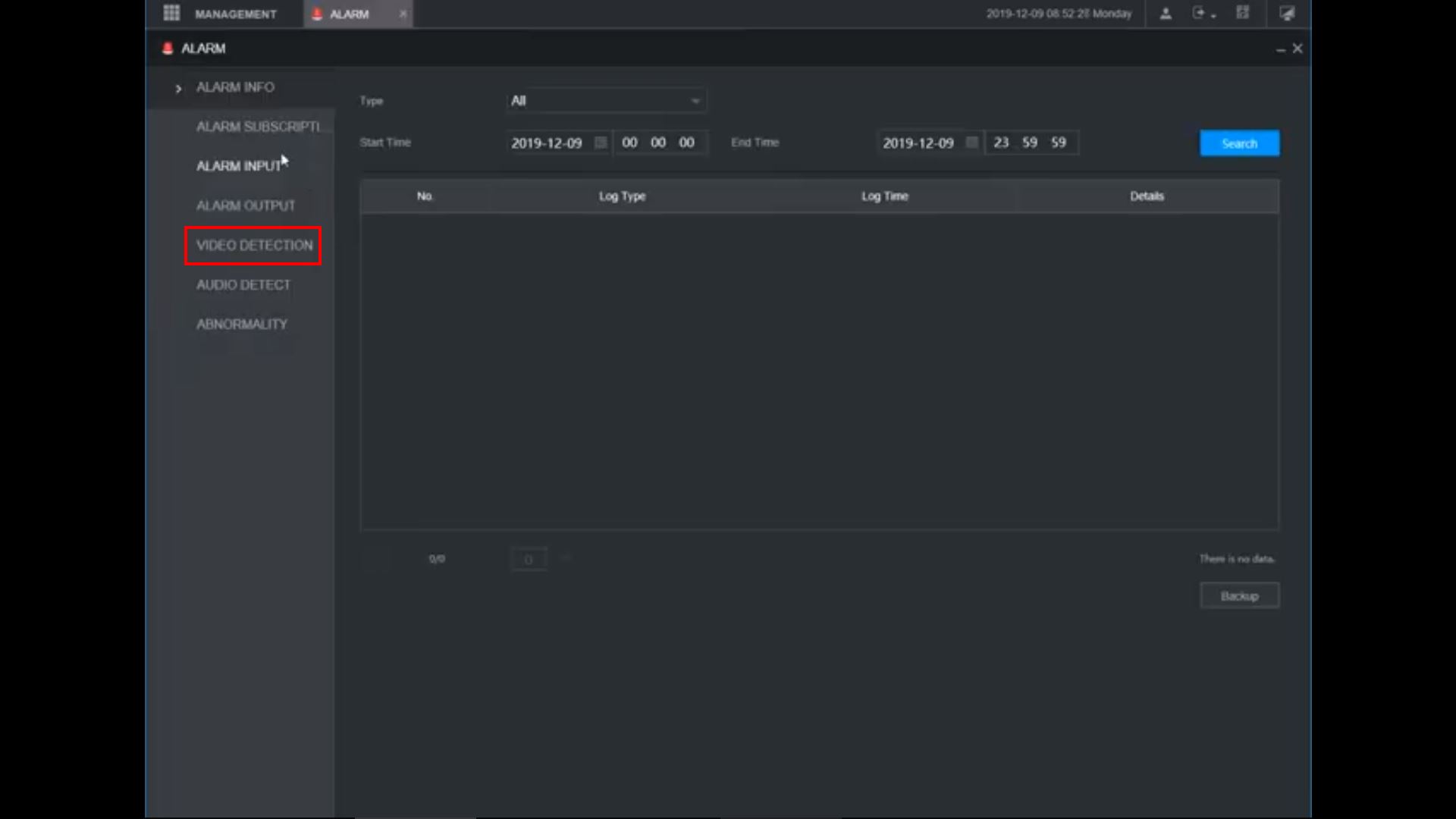
Task: Open the Management grid icon
Action: [x=171, y=13]
